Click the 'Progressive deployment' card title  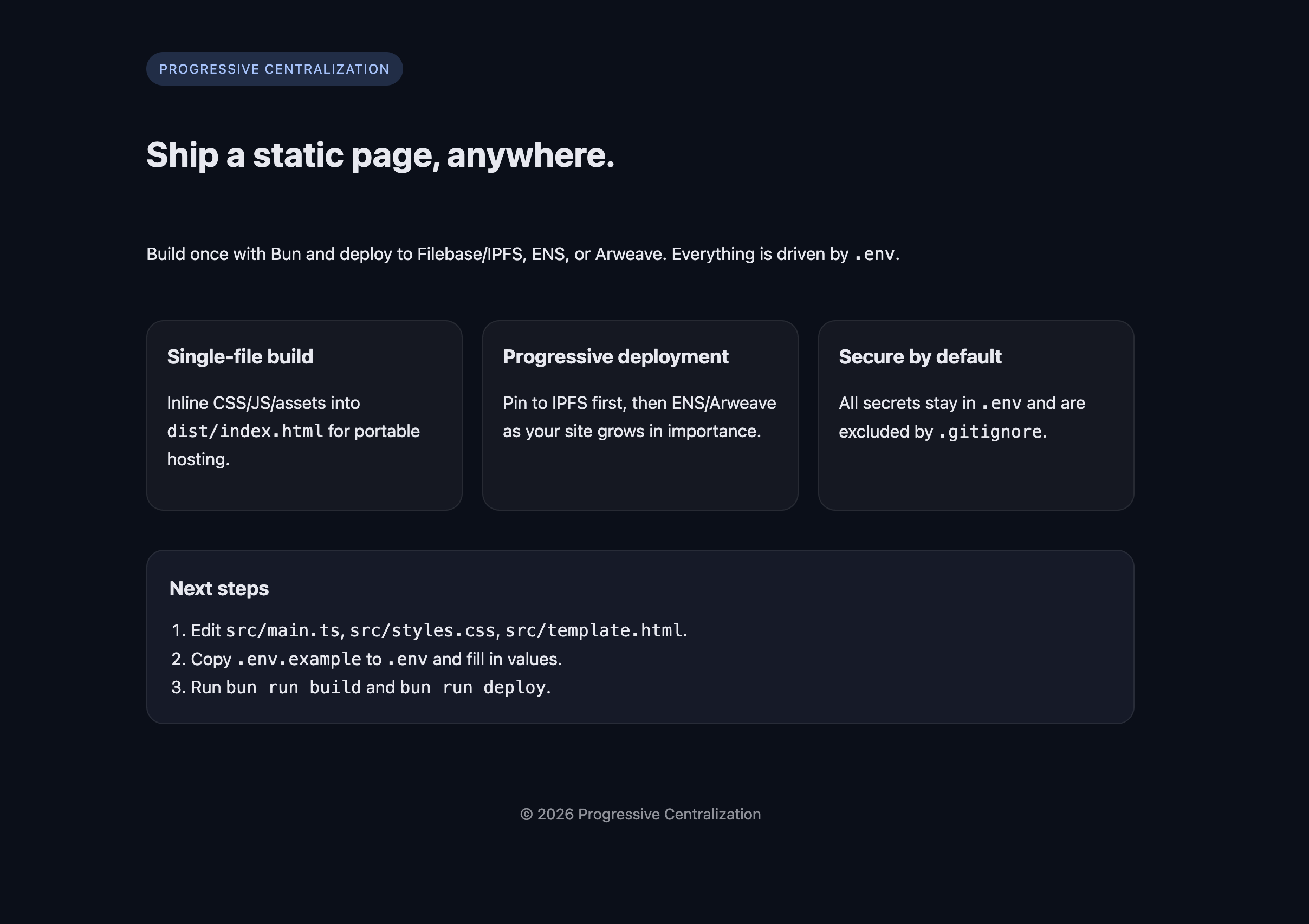(x=615, y=357)
